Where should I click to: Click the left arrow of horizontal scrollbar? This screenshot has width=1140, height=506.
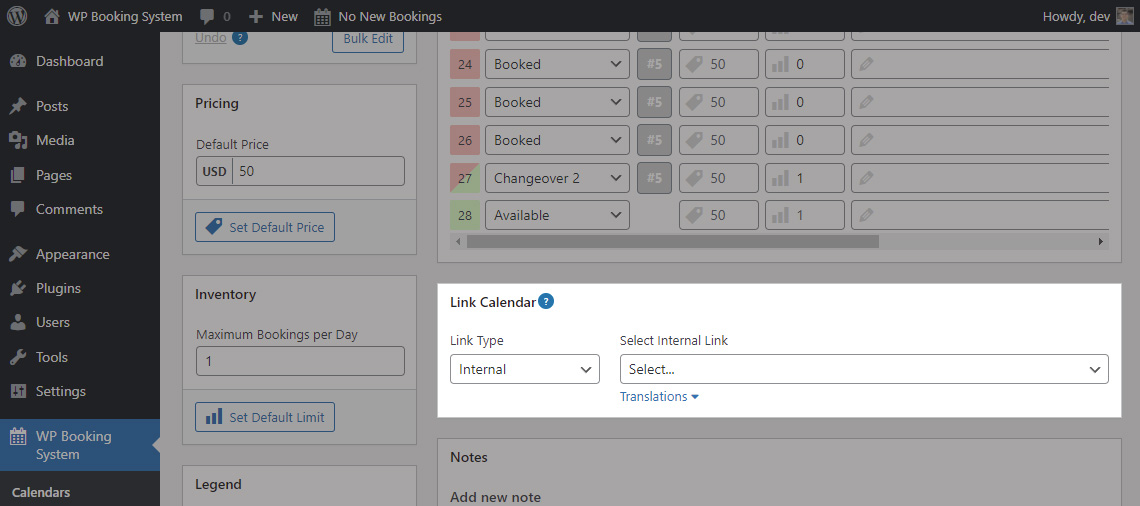tap(457, 241)
